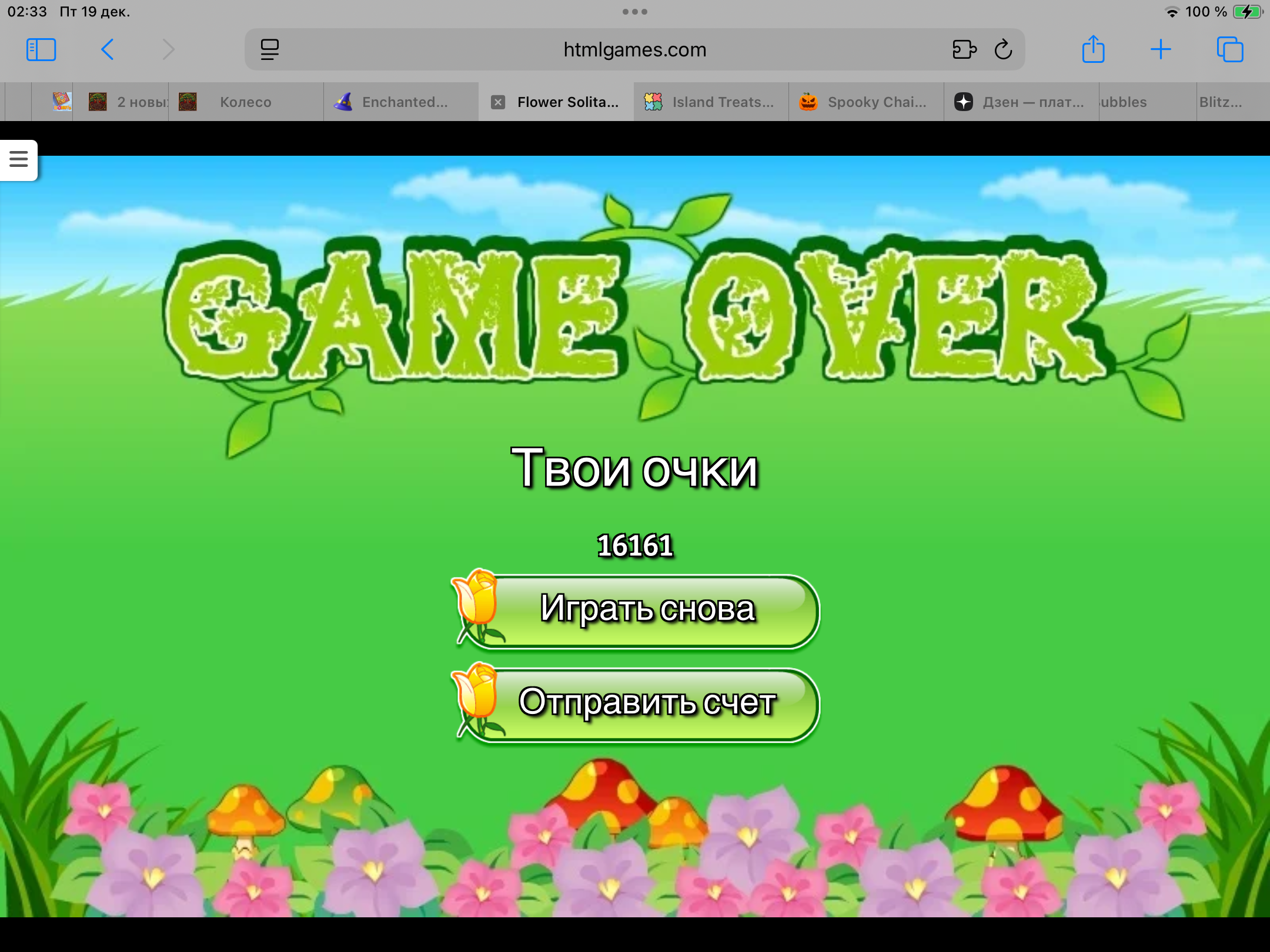This screenshot has width=1270, height=952.
Task: Show the tab overview grid
Action: tap(1229, 50)
